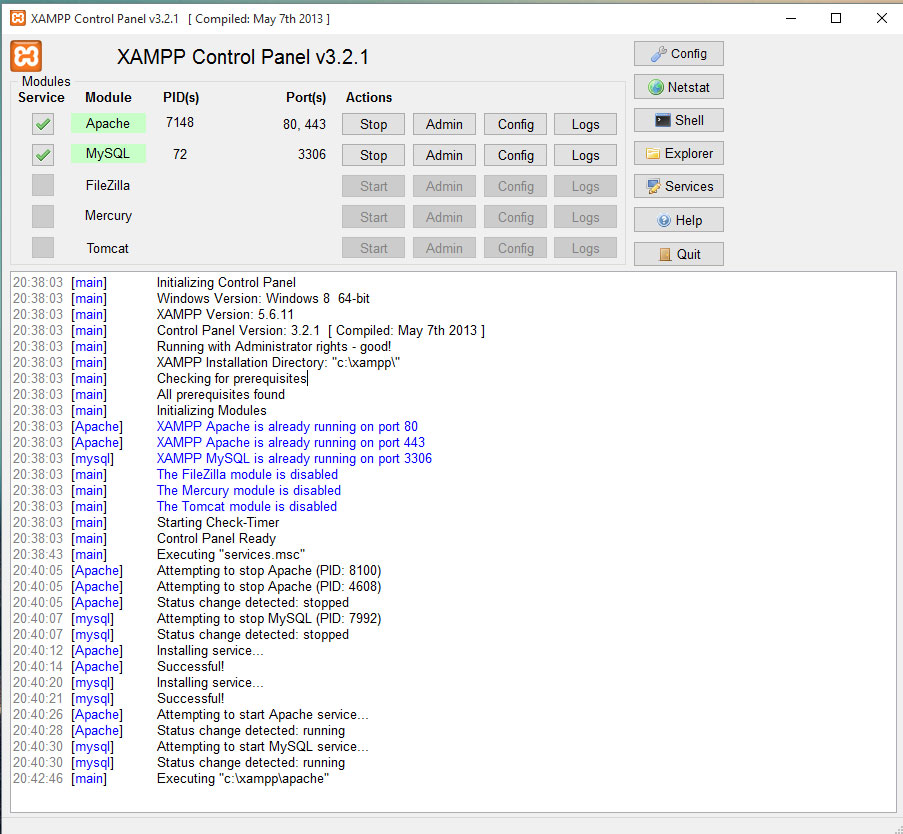903x834 pixels.
Task: Click Apache PID value 7148
Action: tap(180, 122)
